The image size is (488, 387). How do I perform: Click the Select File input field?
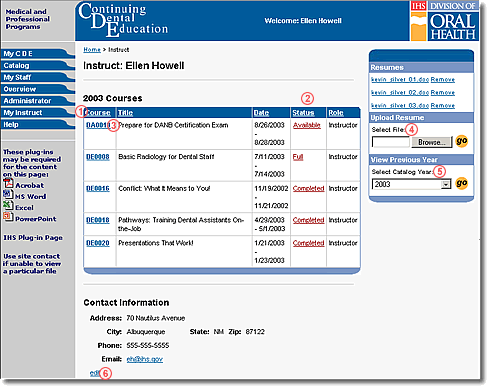click(391, 142)
